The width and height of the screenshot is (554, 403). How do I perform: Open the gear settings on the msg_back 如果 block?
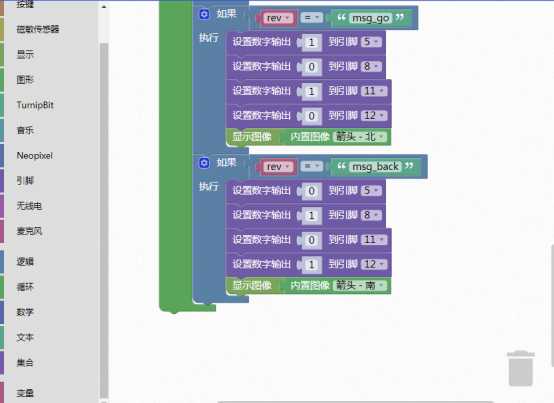204,163
